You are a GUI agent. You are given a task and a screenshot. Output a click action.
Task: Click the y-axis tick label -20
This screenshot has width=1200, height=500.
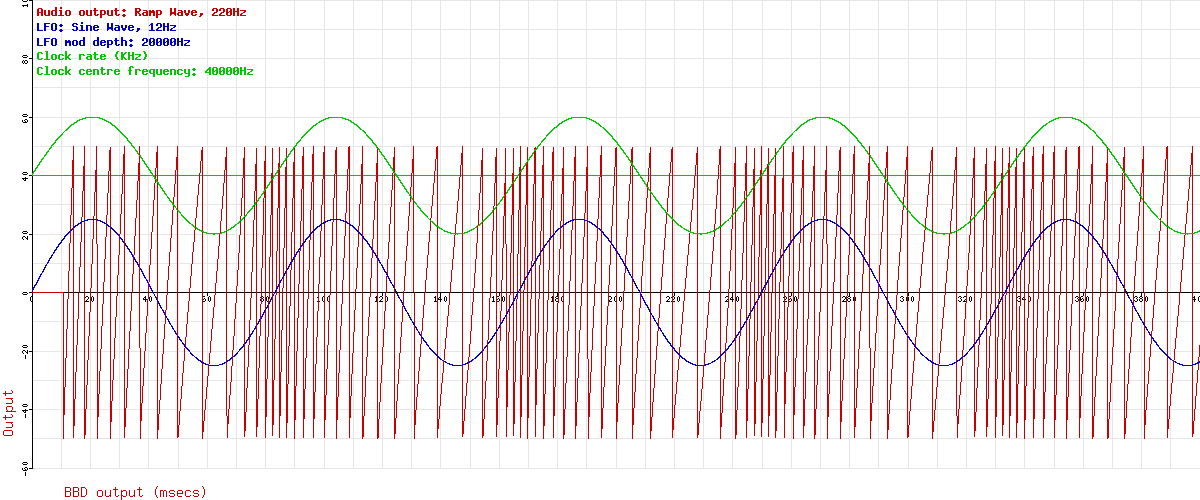25,351
